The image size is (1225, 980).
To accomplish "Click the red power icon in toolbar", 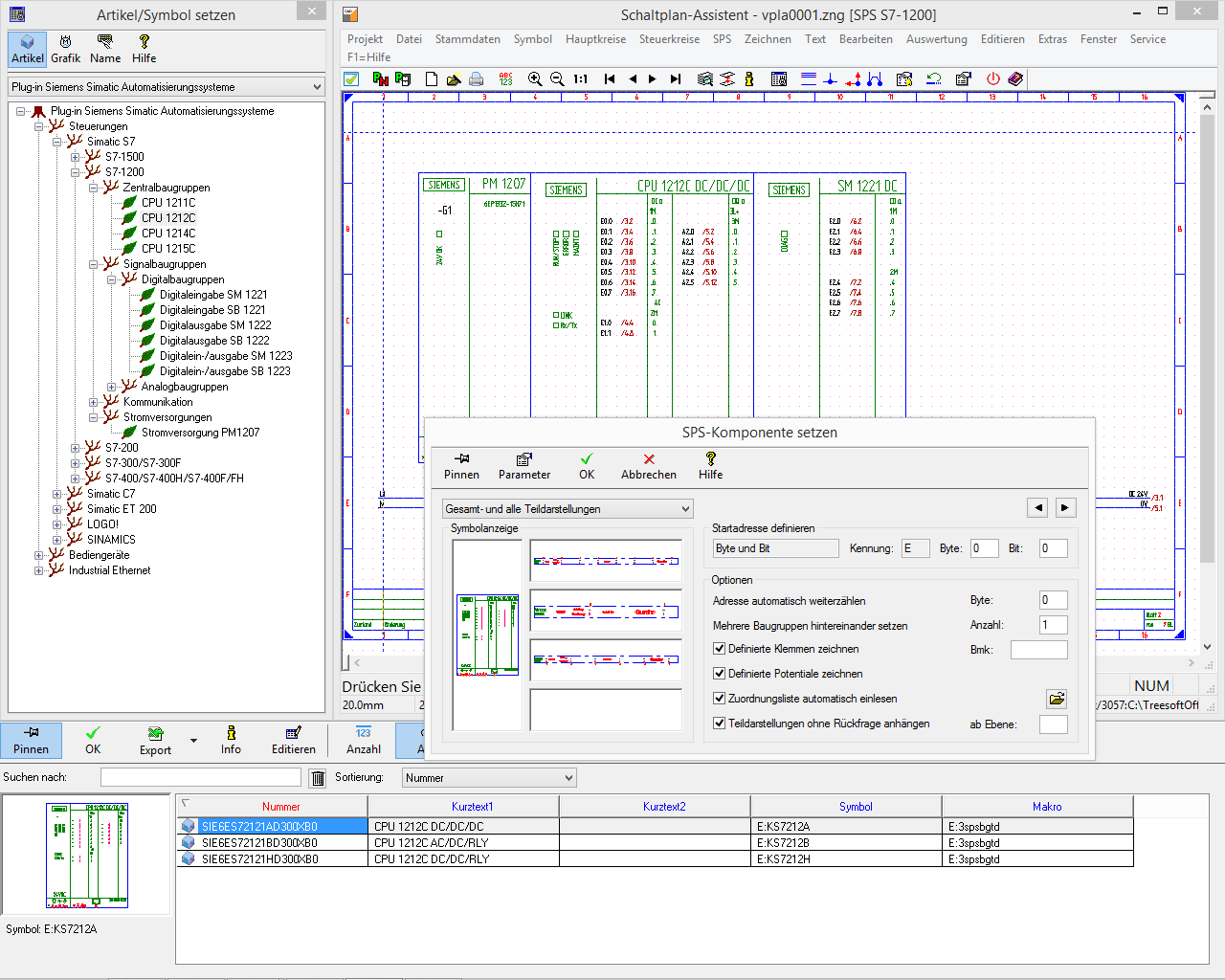I will pyautogui.click(x=992, y=79).
